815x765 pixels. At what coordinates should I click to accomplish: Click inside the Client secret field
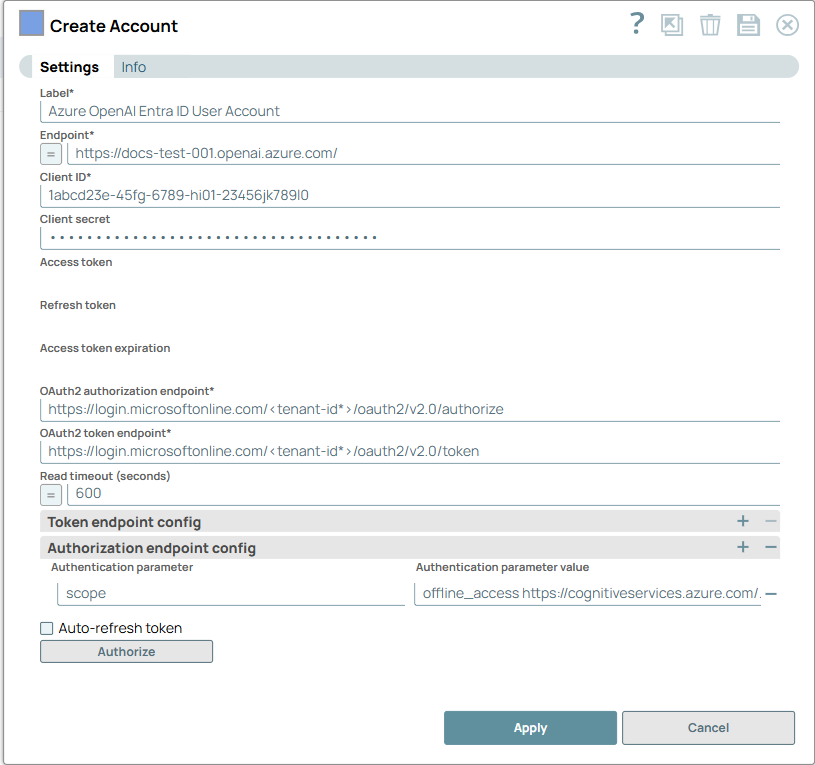300,237
